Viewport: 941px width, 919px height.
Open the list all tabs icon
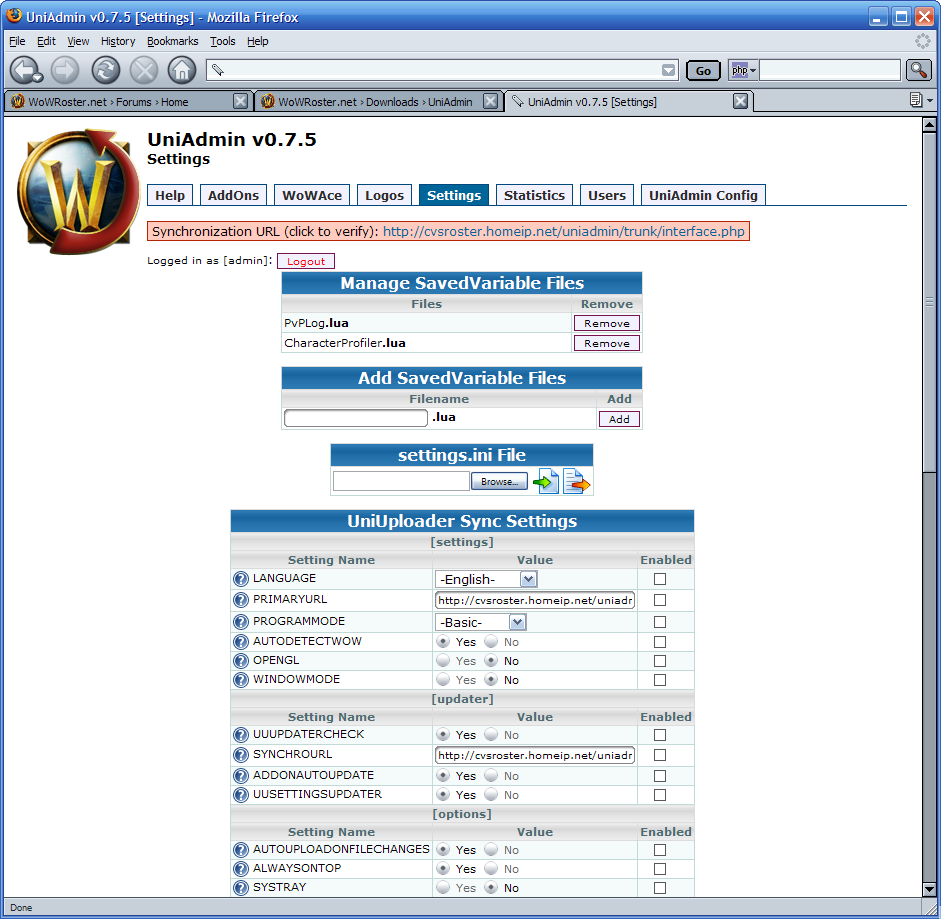(x=916, y=100)
